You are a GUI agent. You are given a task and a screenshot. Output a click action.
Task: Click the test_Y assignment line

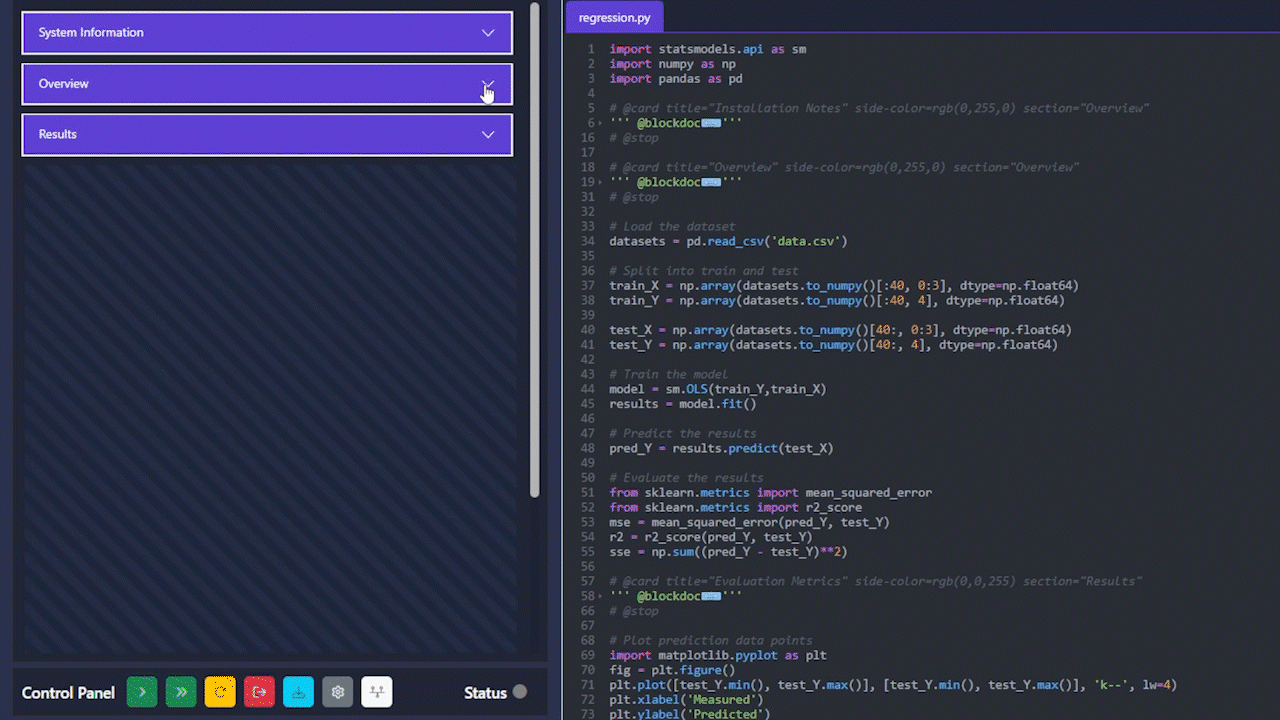[x=834, y=345]
